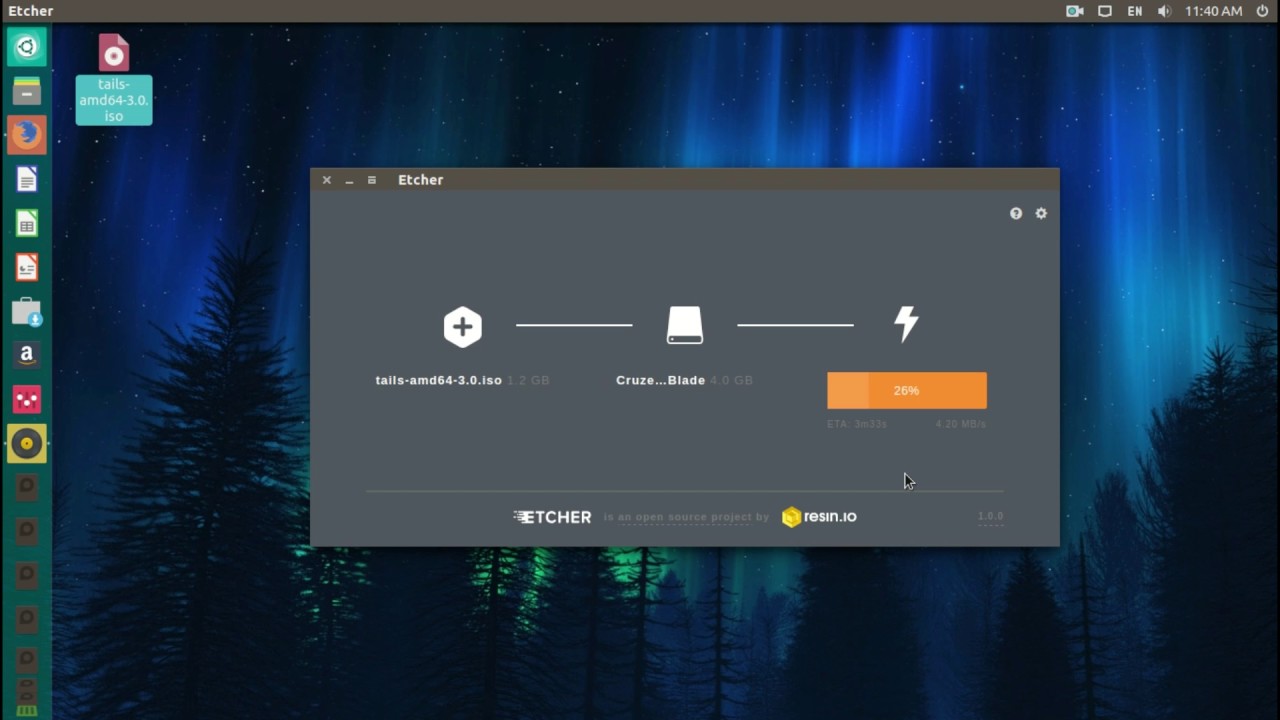This screenshot has width=1280, height=720.
Task: Launch Firefox from the dock
Action: click(x=27, y=135)
